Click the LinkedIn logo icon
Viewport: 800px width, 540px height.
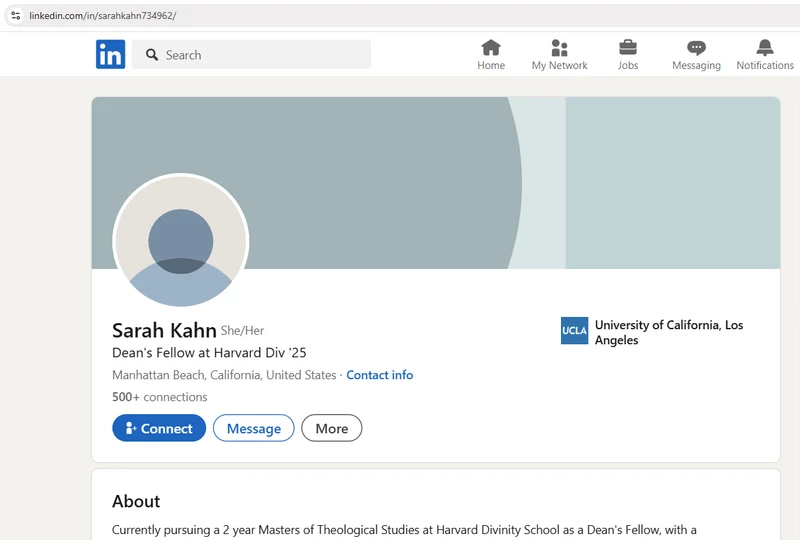point(110,54)
